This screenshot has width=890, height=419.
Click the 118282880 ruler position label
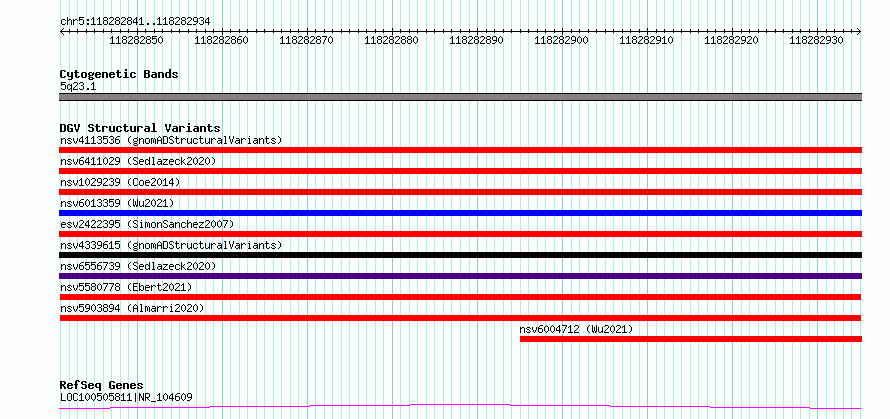click(392, 40)
